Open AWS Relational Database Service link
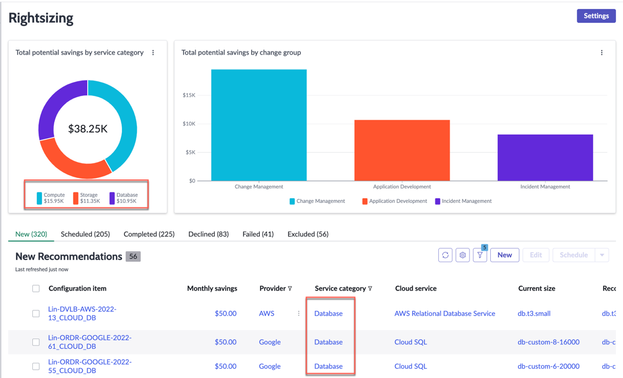The image size is (623, 378). (445, 314)
